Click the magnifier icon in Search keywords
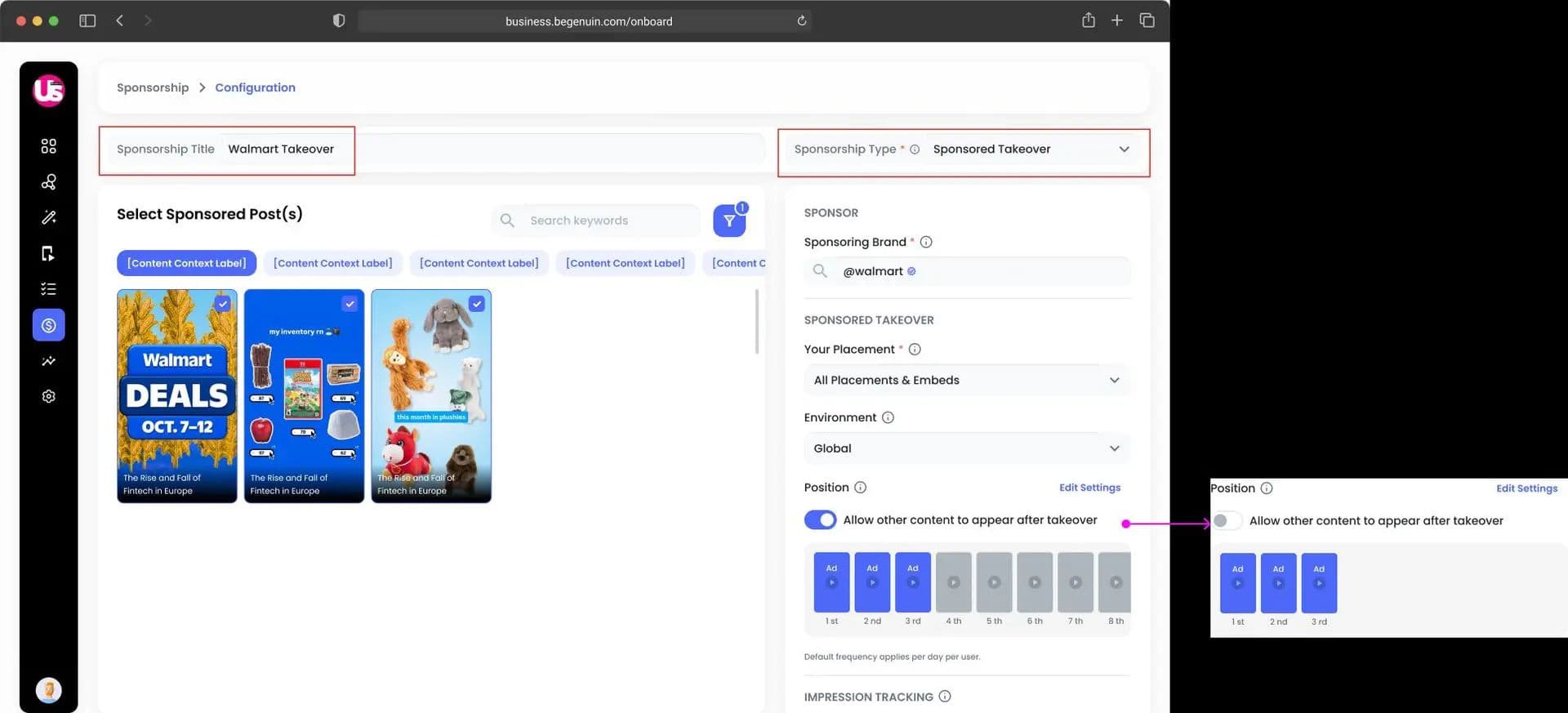 [x=507, y=221]
